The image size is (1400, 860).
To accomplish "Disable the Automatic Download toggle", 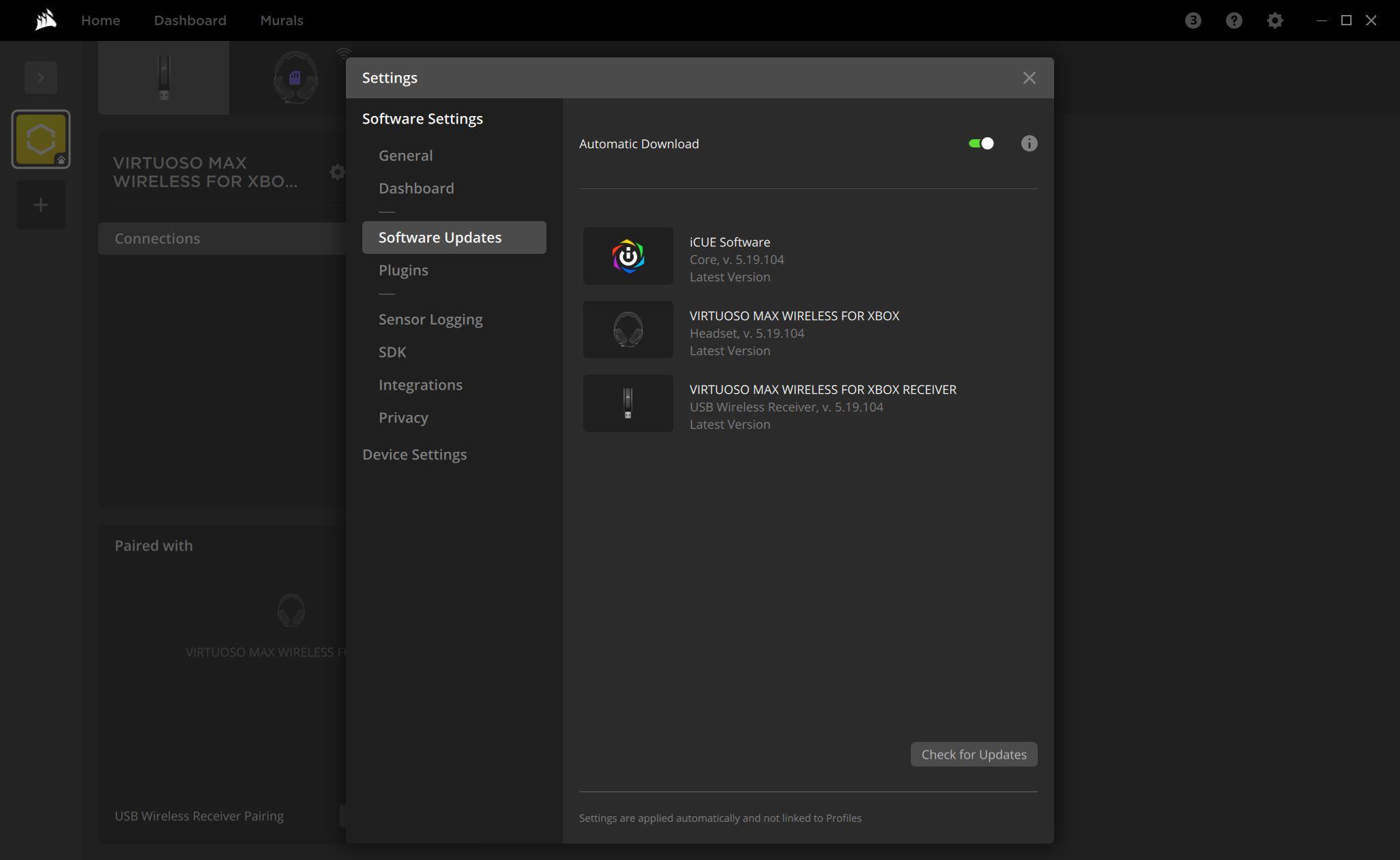I will [x=981, y=143].
